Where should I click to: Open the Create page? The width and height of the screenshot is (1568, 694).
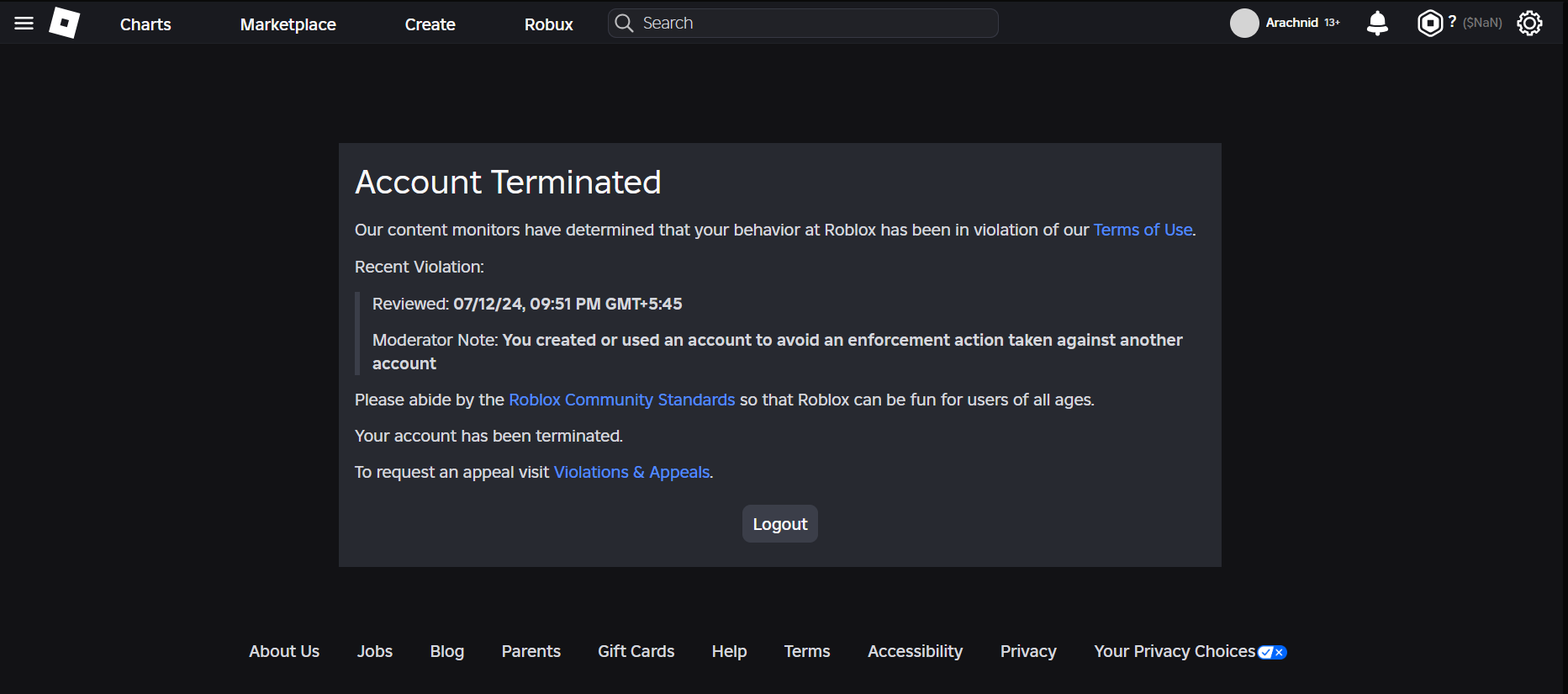tap(430, 24)
